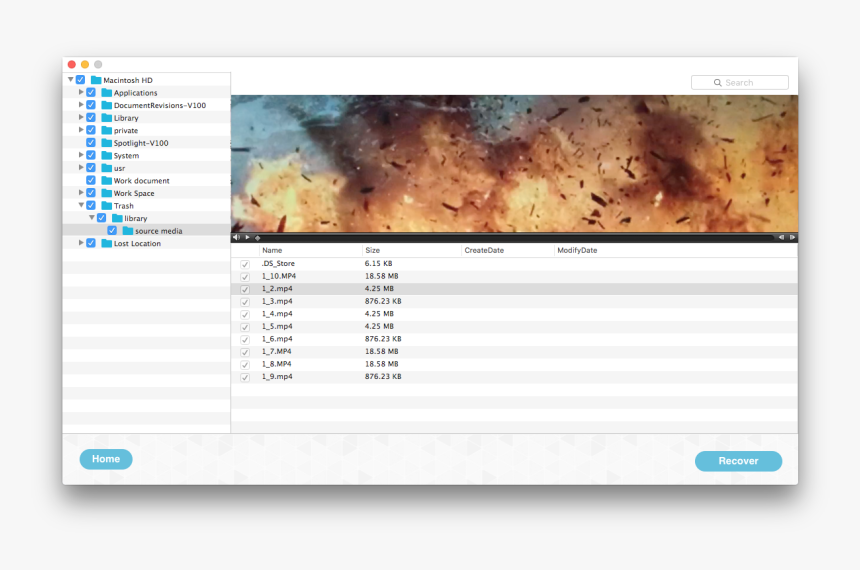The height and width of the screenshot is (570, 860).
Task: Uncheck the Macintosh HD checkbox
Action: [81, 80]
